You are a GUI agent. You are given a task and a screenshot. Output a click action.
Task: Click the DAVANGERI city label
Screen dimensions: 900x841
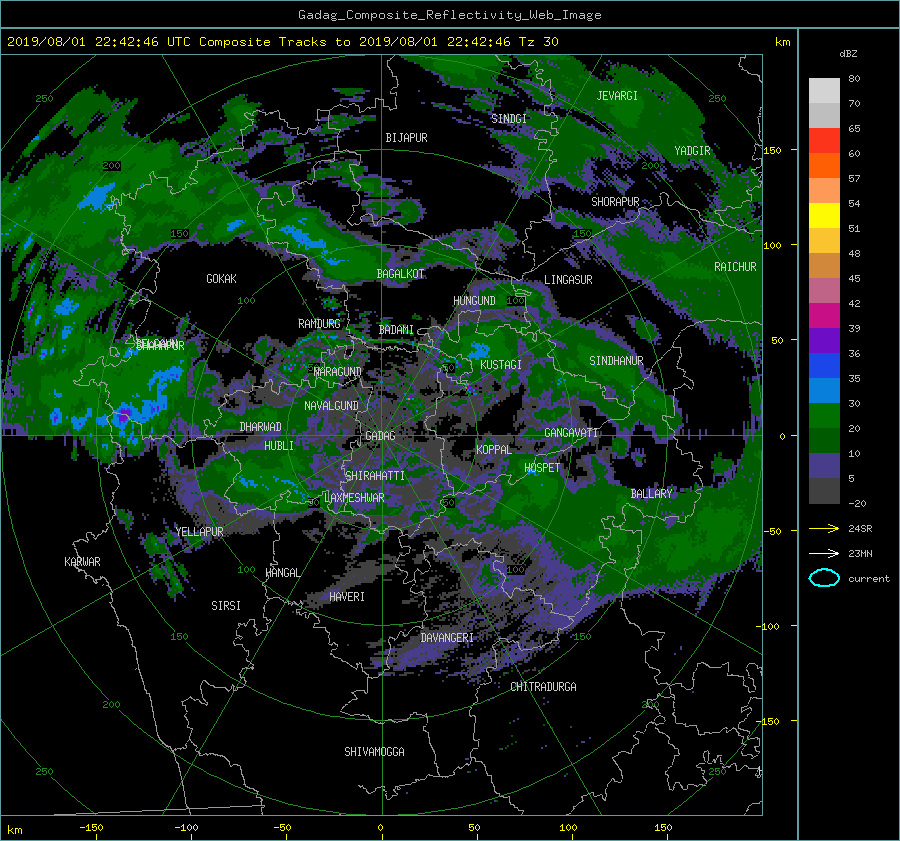[447, 638]
